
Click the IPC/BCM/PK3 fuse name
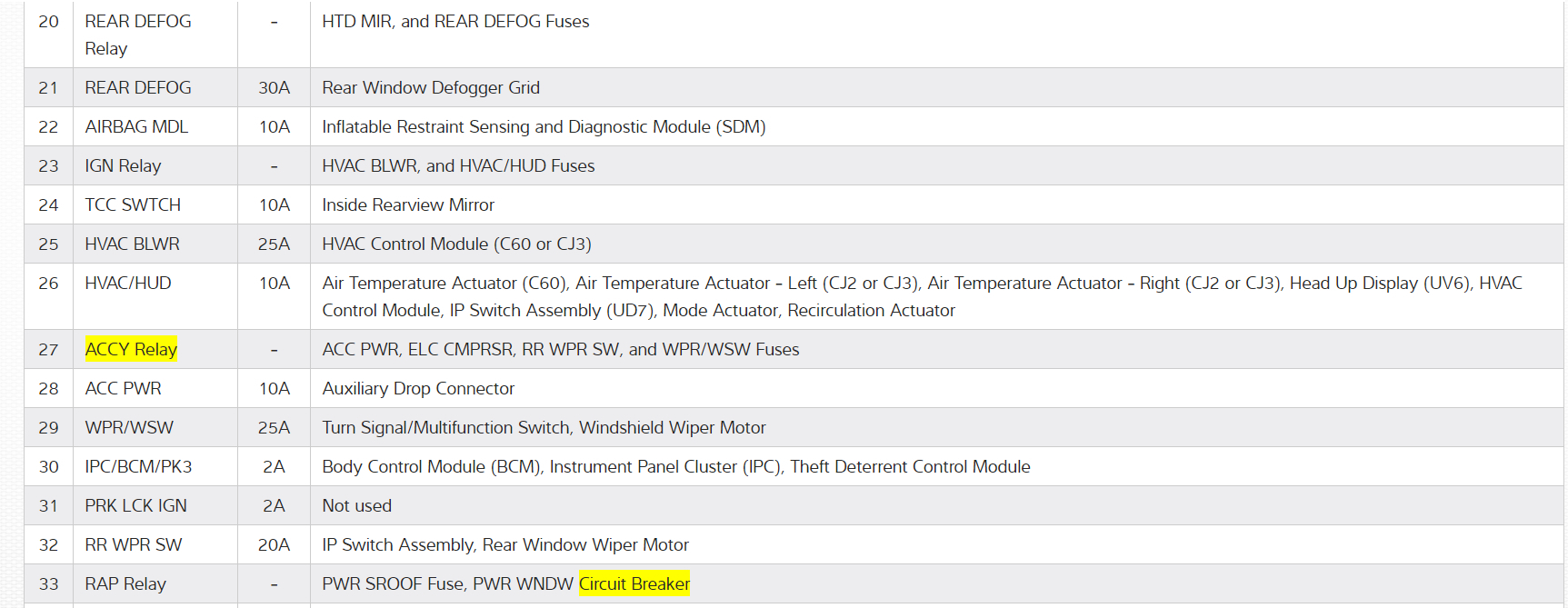click(x=138, y=466)
